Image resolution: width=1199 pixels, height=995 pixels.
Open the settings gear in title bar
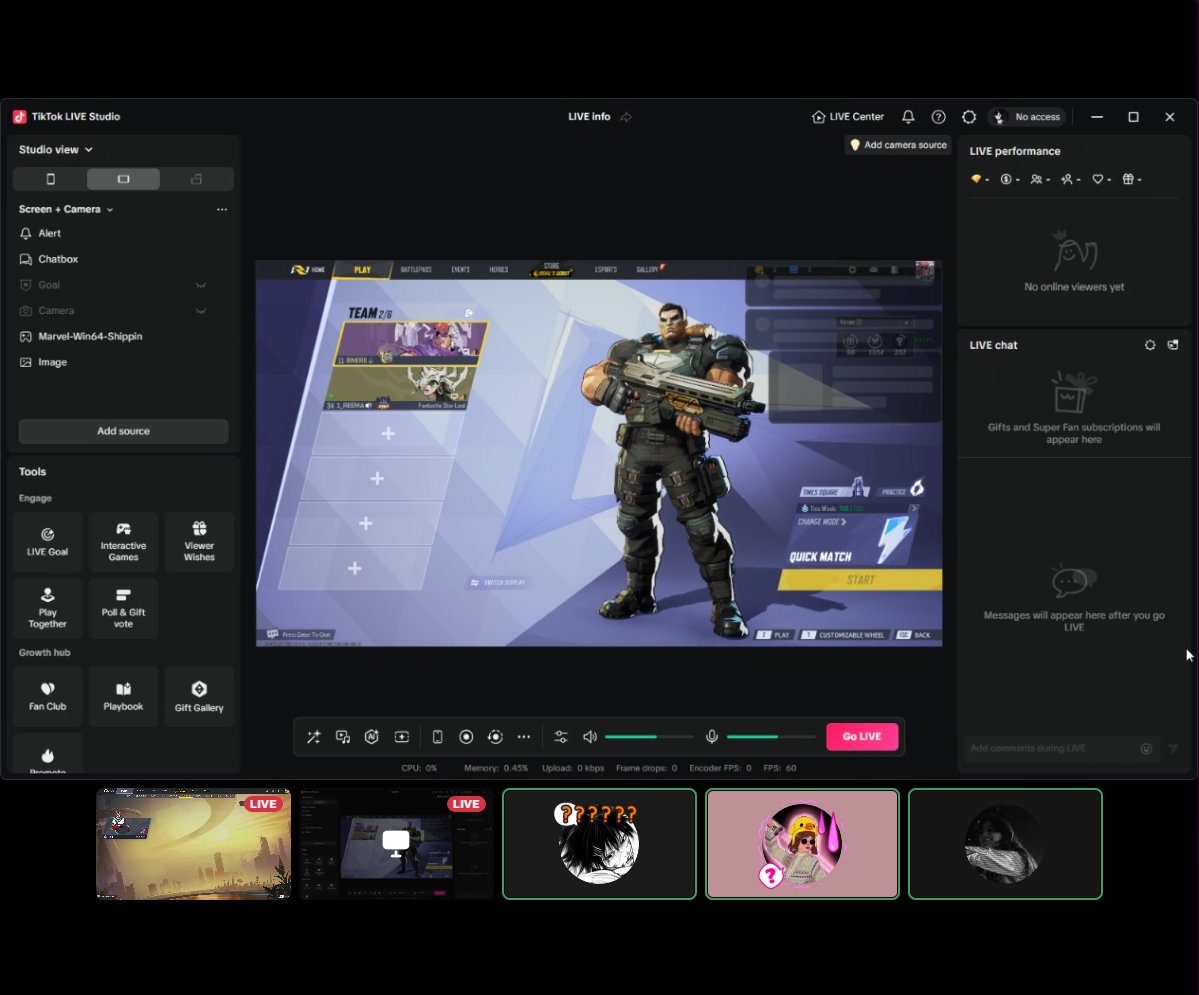(969, 117)
